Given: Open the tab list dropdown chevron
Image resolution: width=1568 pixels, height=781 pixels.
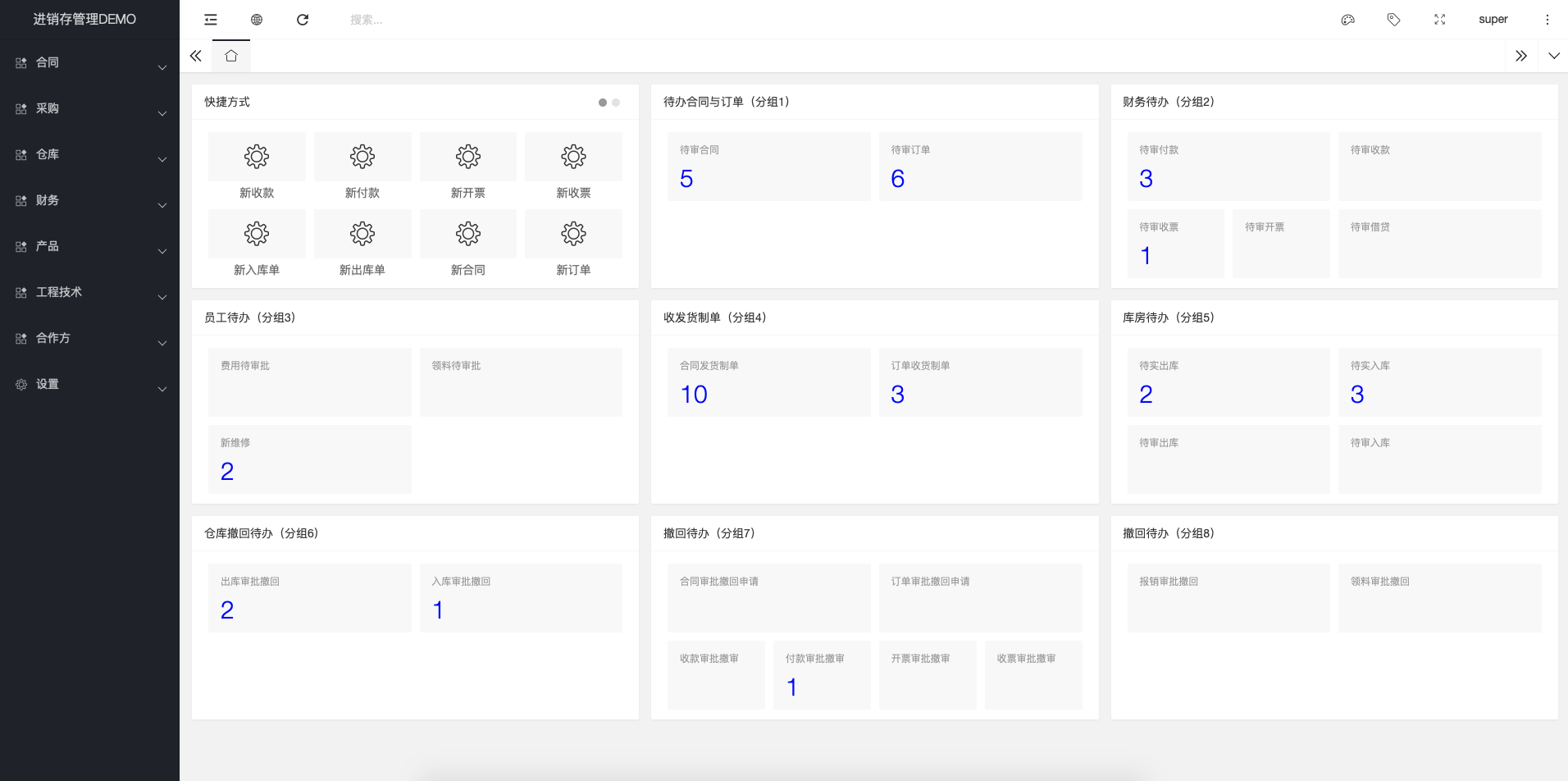Looking at the screenshot, I should [x=1553, y=56].
